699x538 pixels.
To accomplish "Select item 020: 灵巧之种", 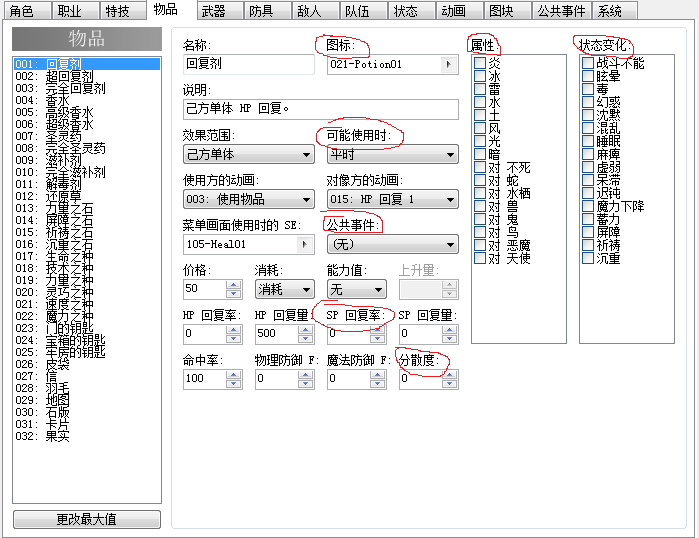I will (87, 292).
